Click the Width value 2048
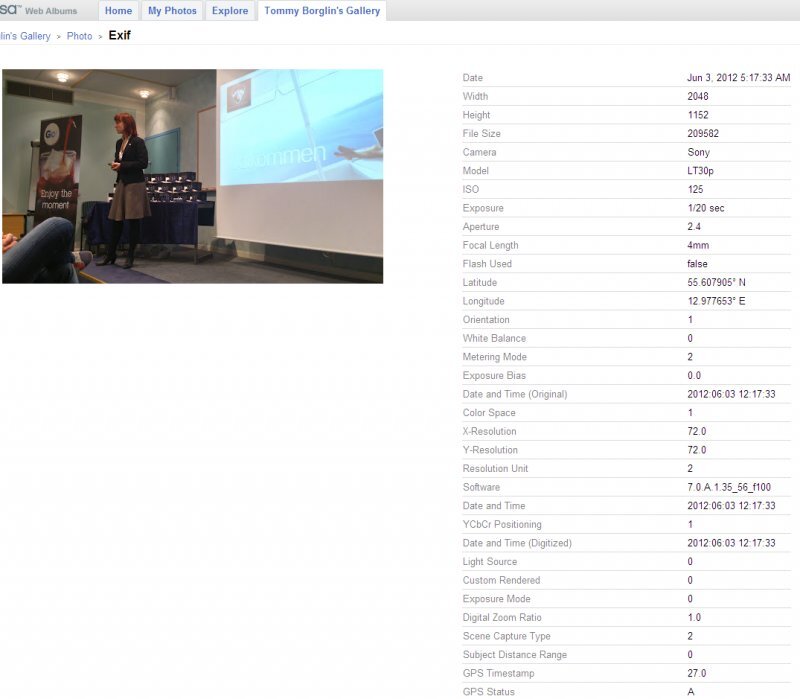Screen dimensions: 800x699 coord(698,97)
